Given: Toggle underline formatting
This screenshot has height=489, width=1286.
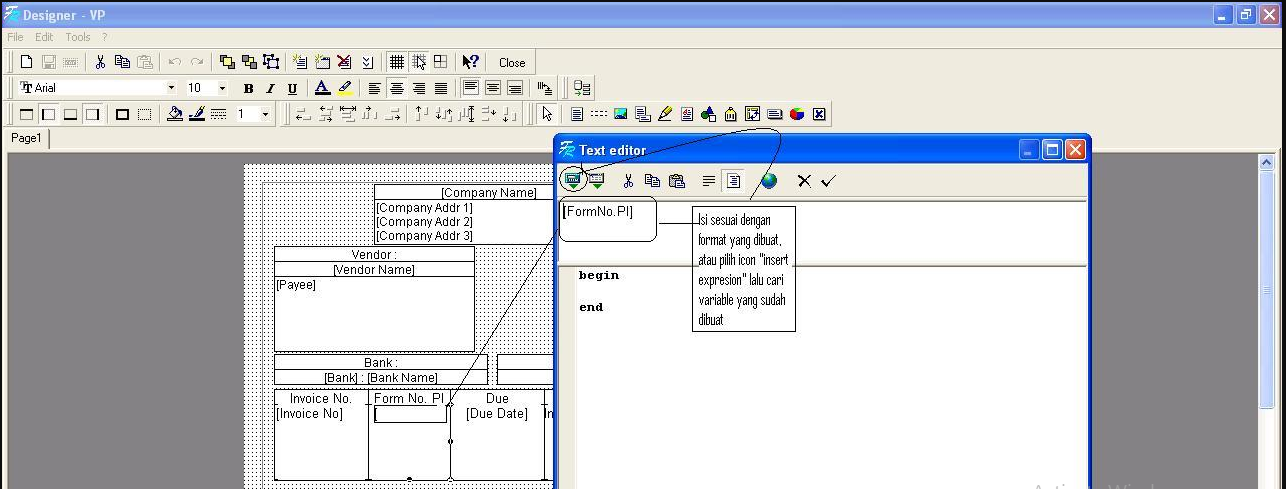Looking at the screenshot, I should point(292,89).
